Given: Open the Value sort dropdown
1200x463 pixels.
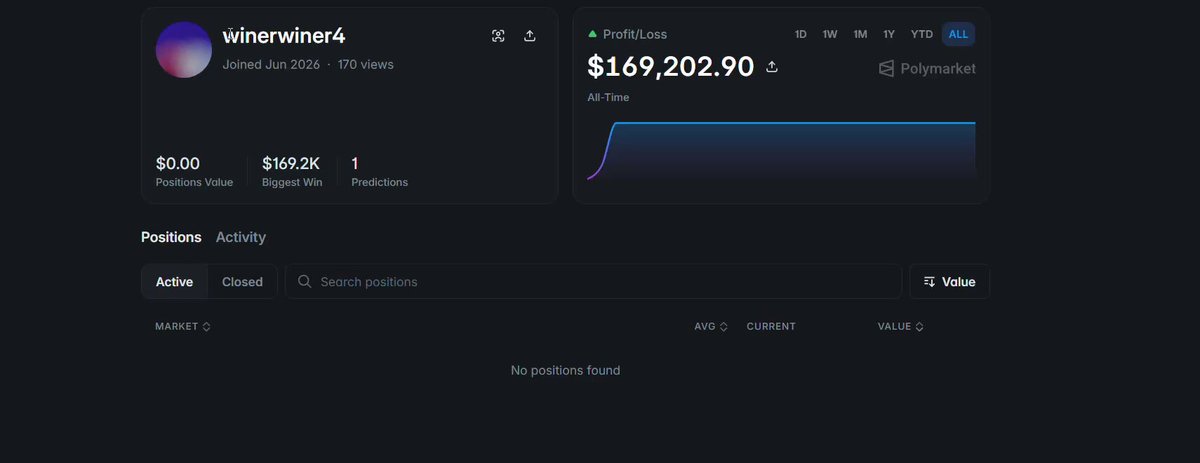Looking at the screenshot, I should [949, 282].
